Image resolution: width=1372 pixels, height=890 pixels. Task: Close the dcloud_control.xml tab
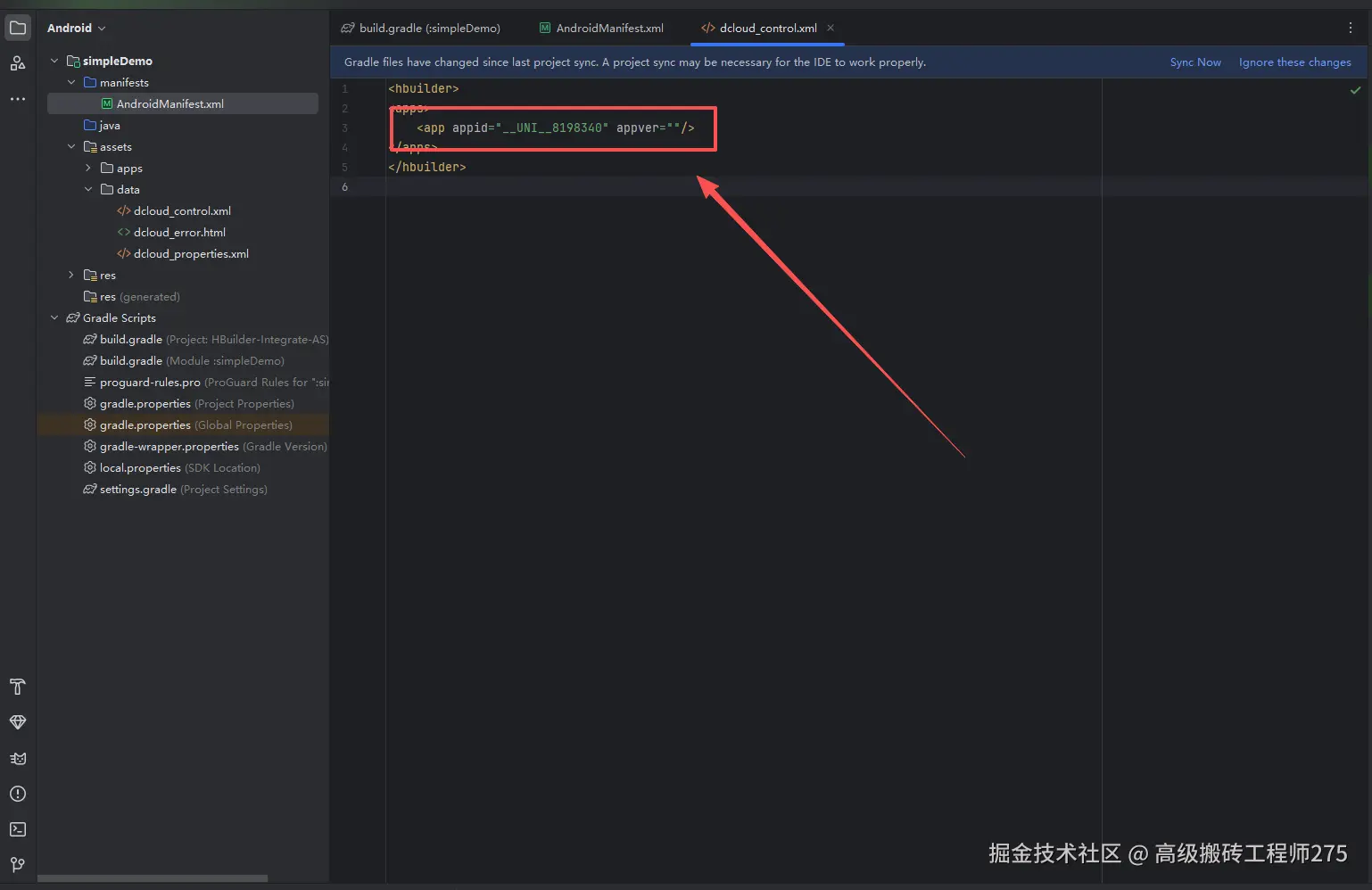click(831, 28)
